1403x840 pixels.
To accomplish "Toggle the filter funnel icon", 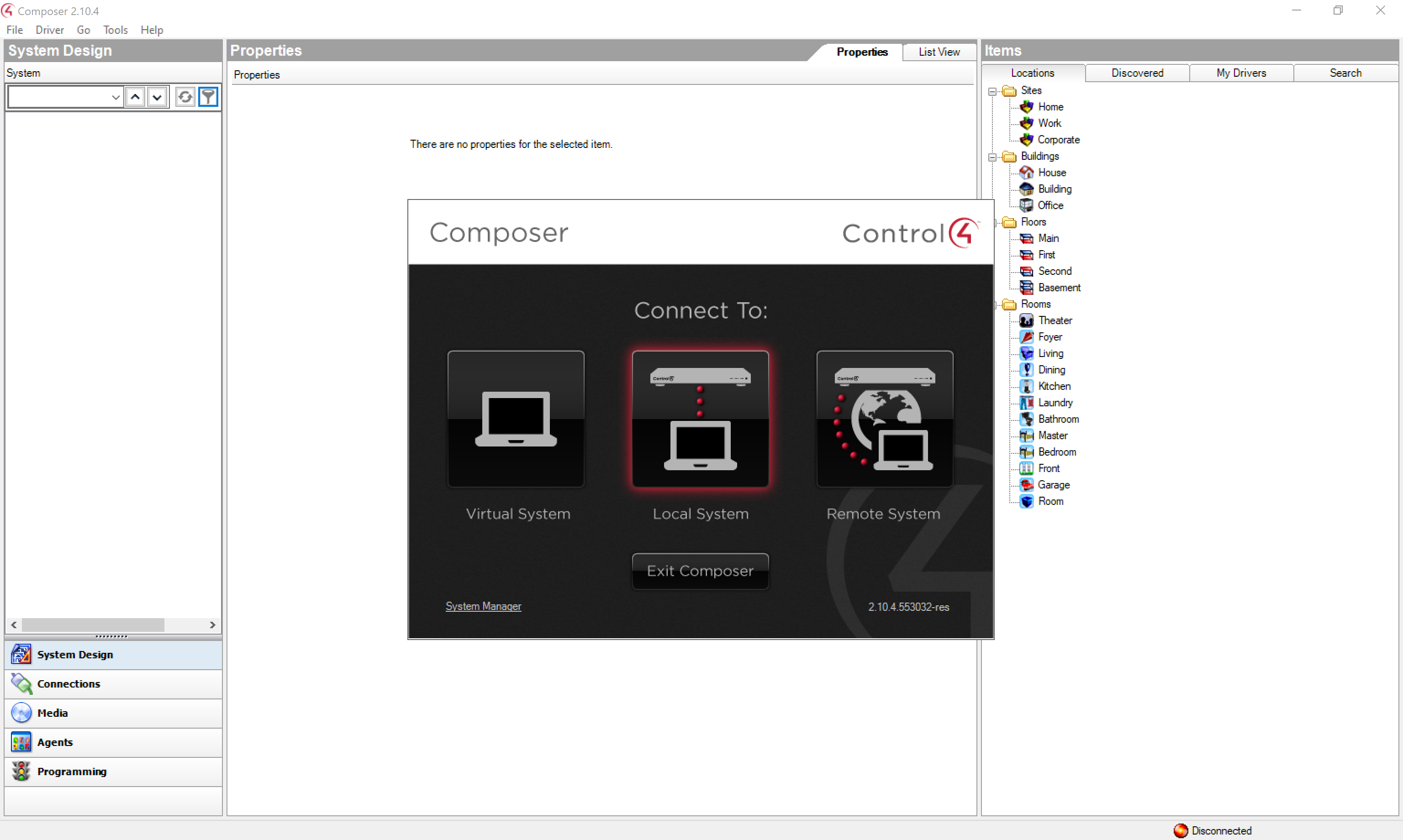I will point(208,97).
